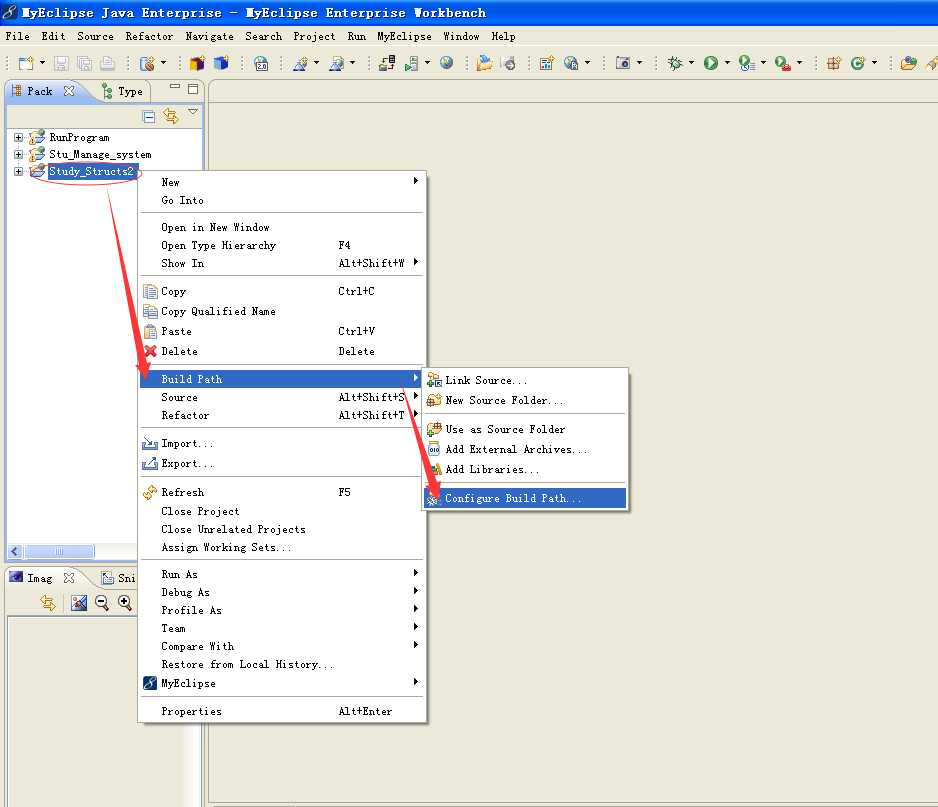Image resolution: width=938 pixels, height=807 pixels.
Task: Select Build Path in the context menu
Action: point(281,379)
